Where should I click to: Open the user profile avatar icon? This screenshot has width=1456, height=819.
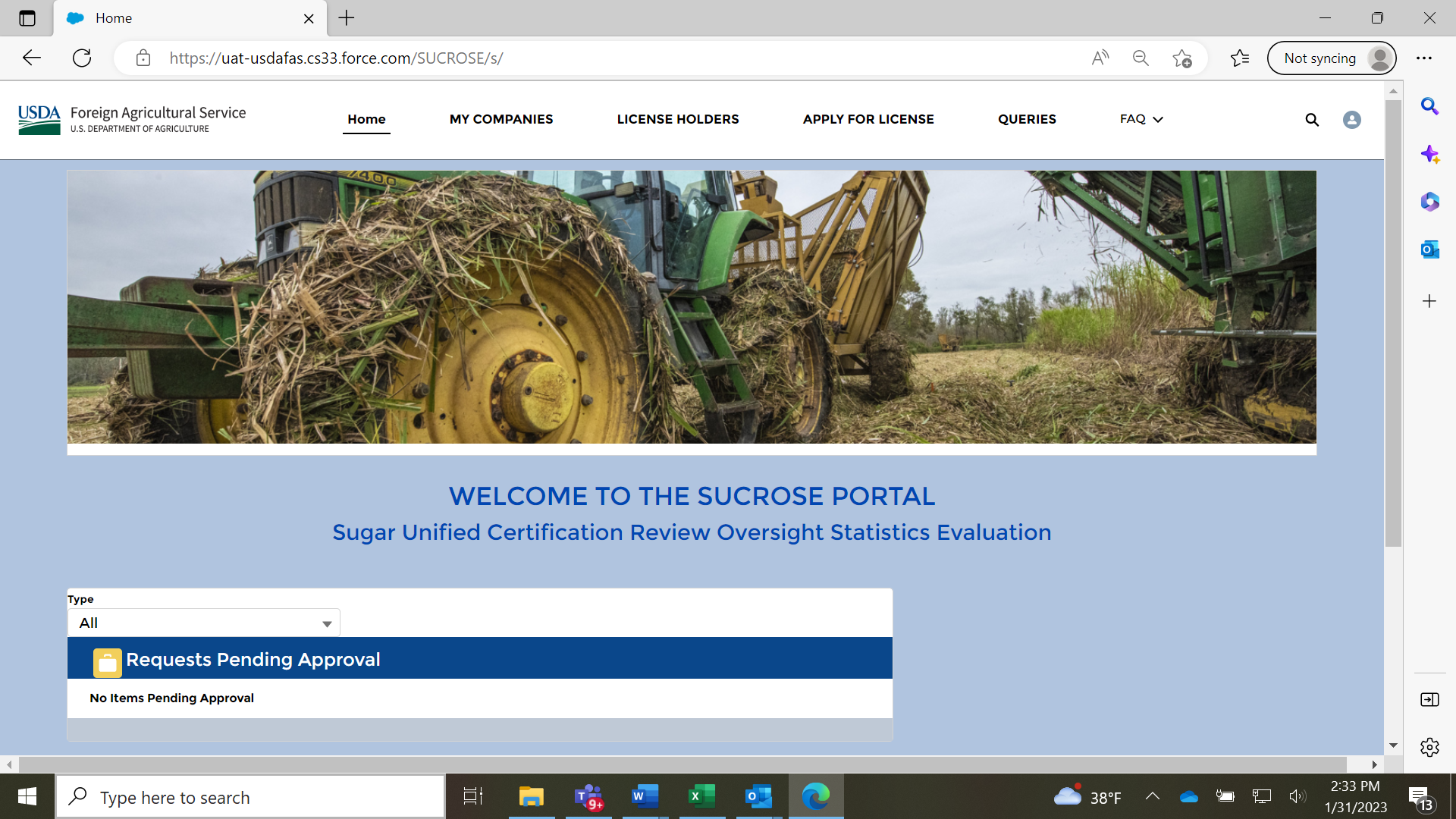[1351, 120]
